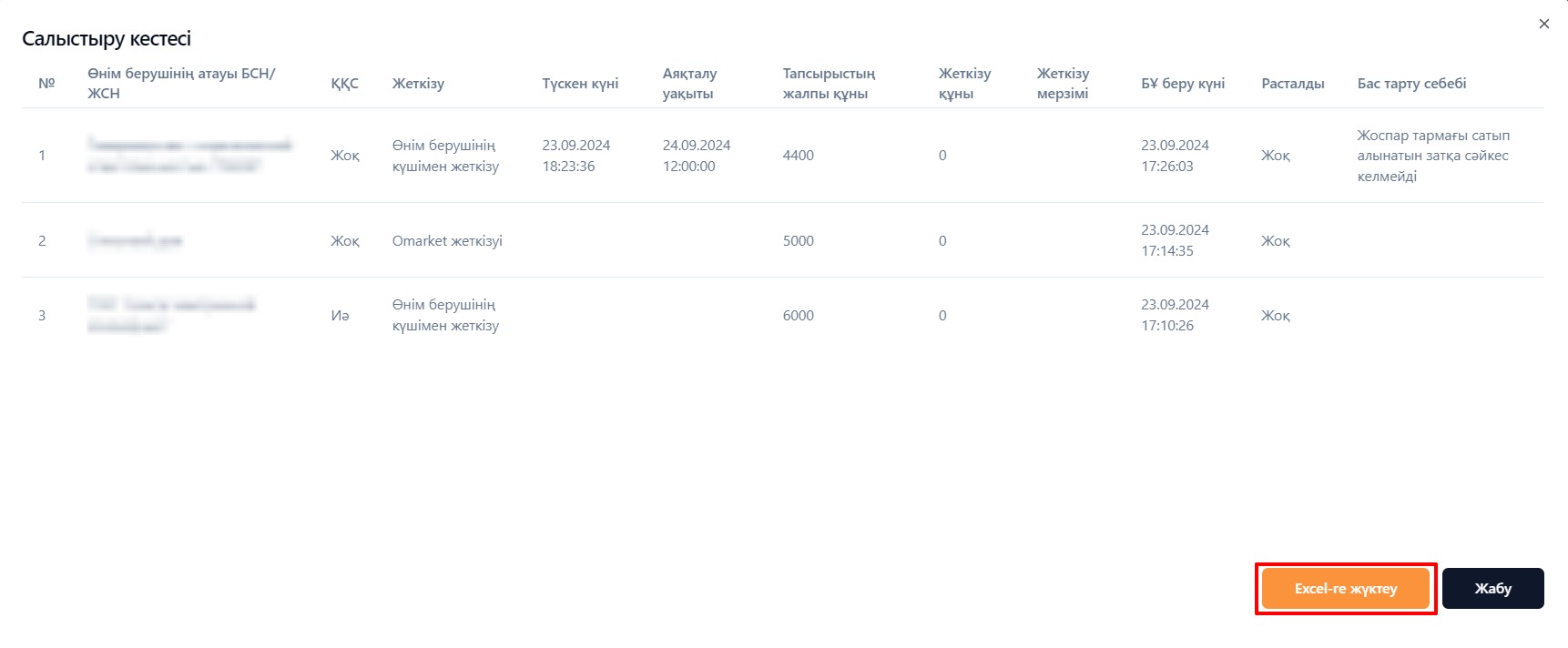The width and height of the screenshot is (1568, 648).
Task: Click the blurred supplier name in row 2
Action: pos(135,241)
